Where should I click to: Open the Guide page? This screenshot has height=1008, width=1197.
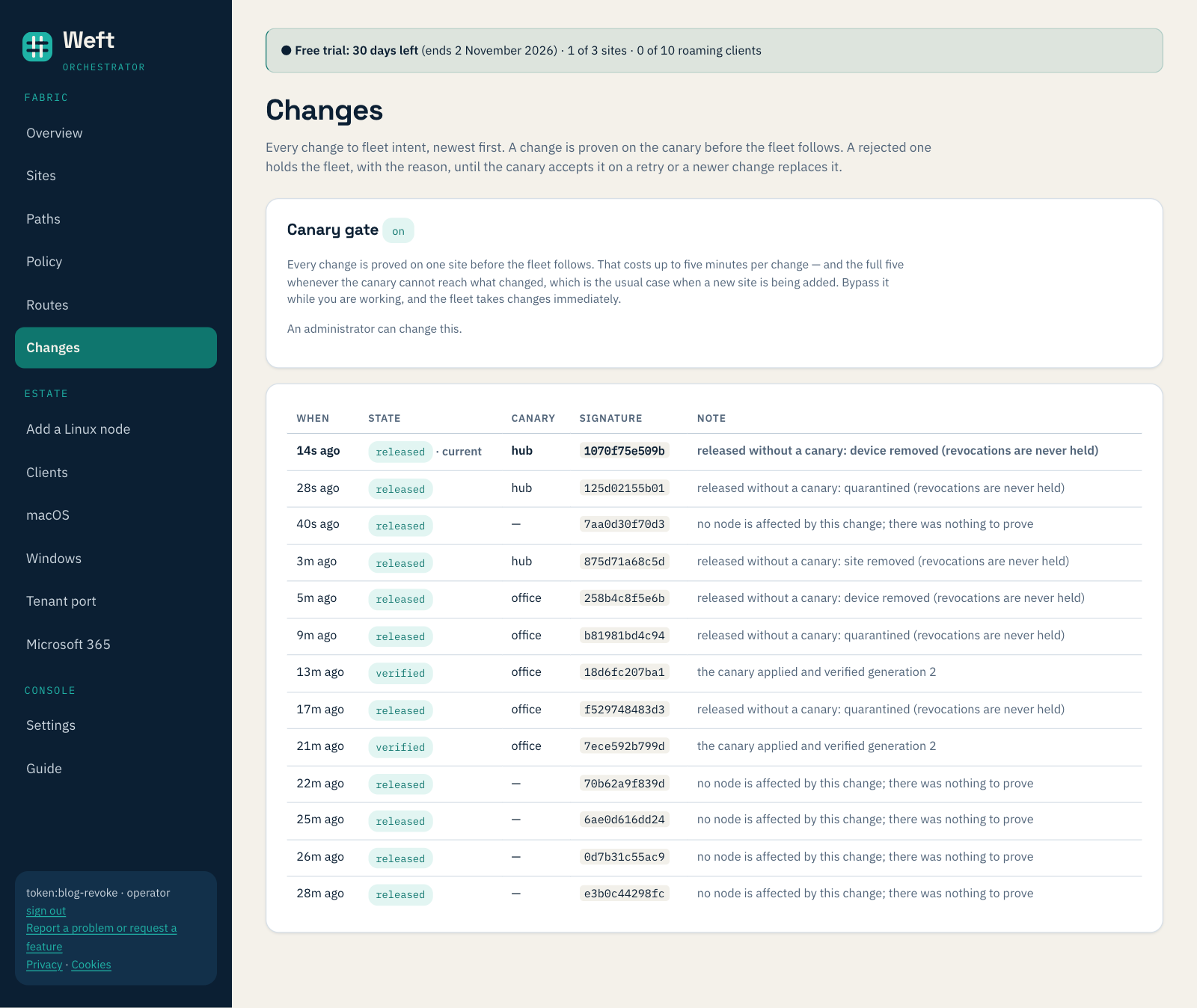coord(116,769)
